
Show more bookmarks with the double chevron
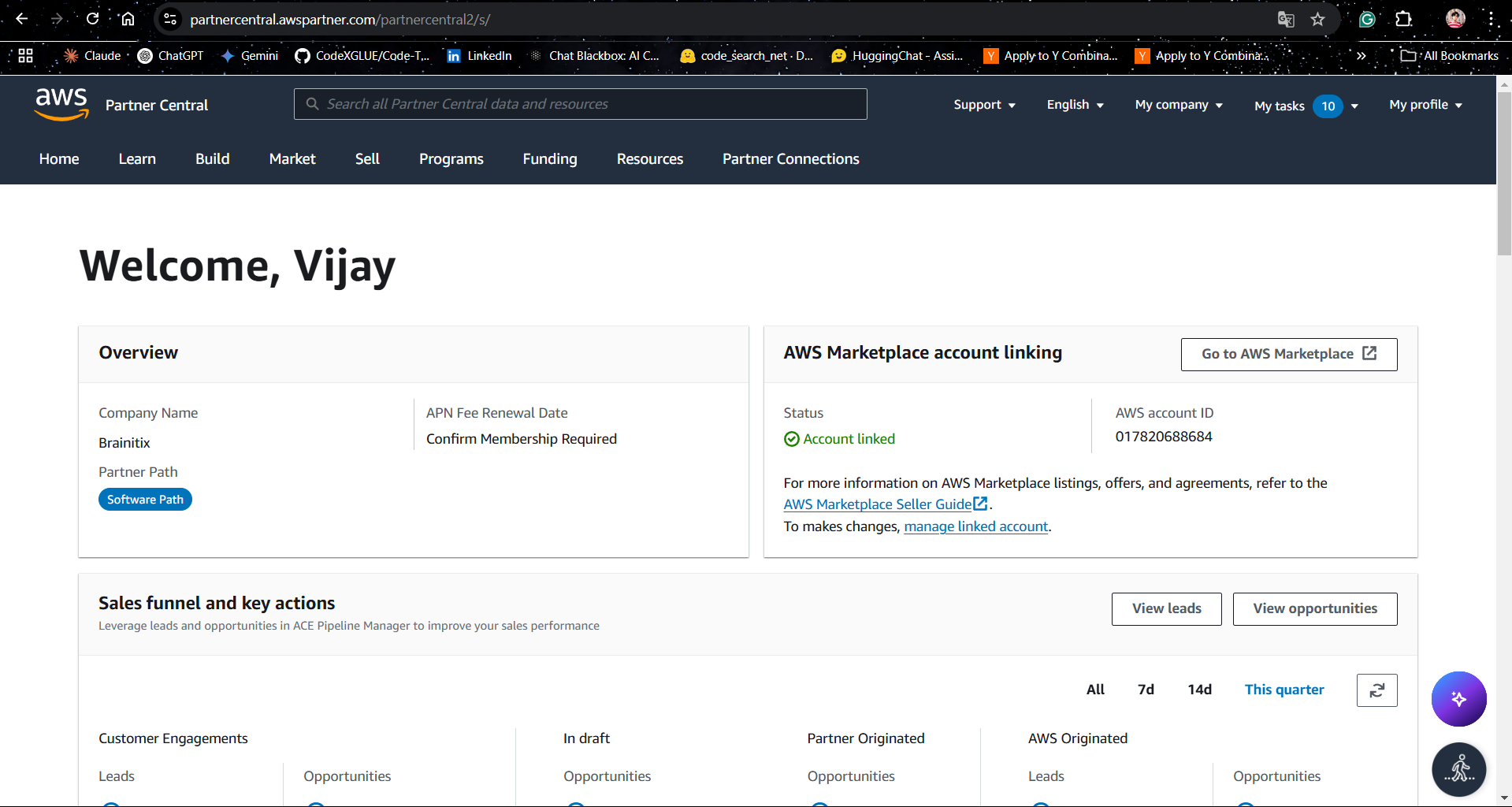(x=1361, y=55)
